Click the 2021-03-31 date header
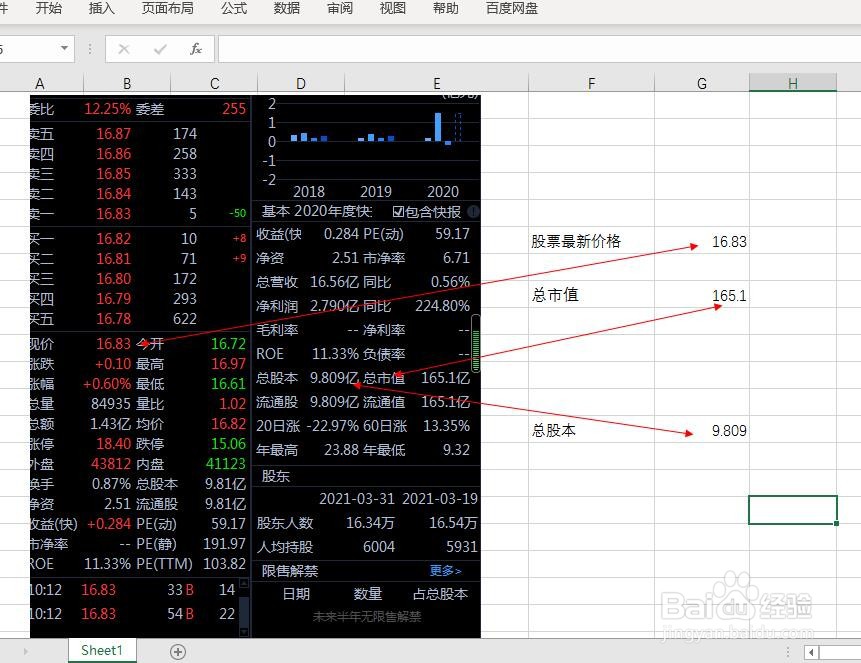 357,499
